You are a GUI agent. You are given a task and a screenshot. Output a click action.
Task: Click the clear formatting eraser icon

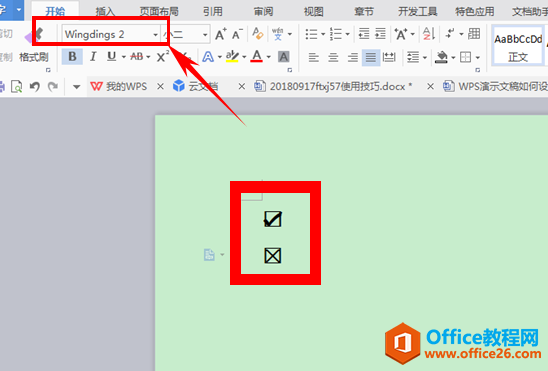click(258, 34)
